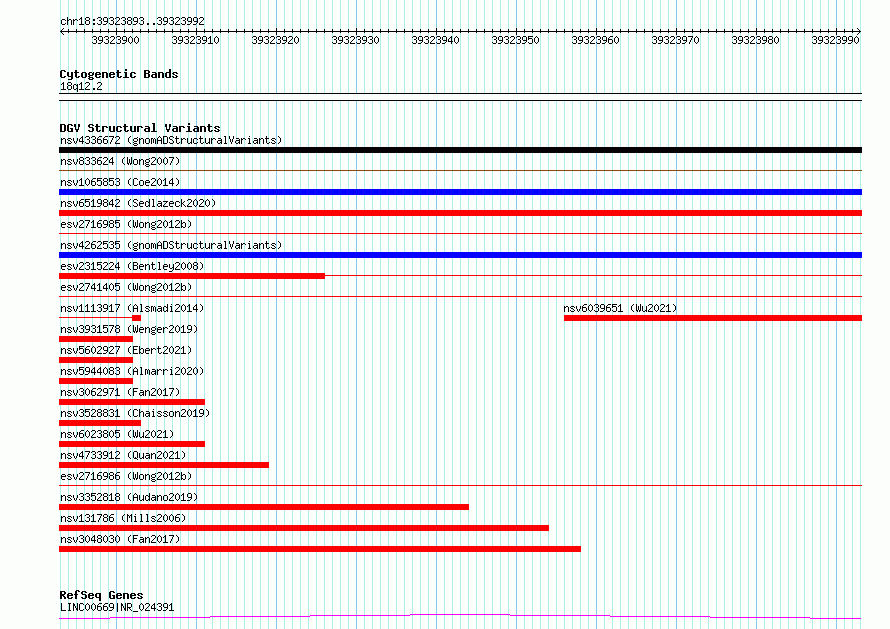Click the LINC00669|NR_024391 gene label

[117, 607]
